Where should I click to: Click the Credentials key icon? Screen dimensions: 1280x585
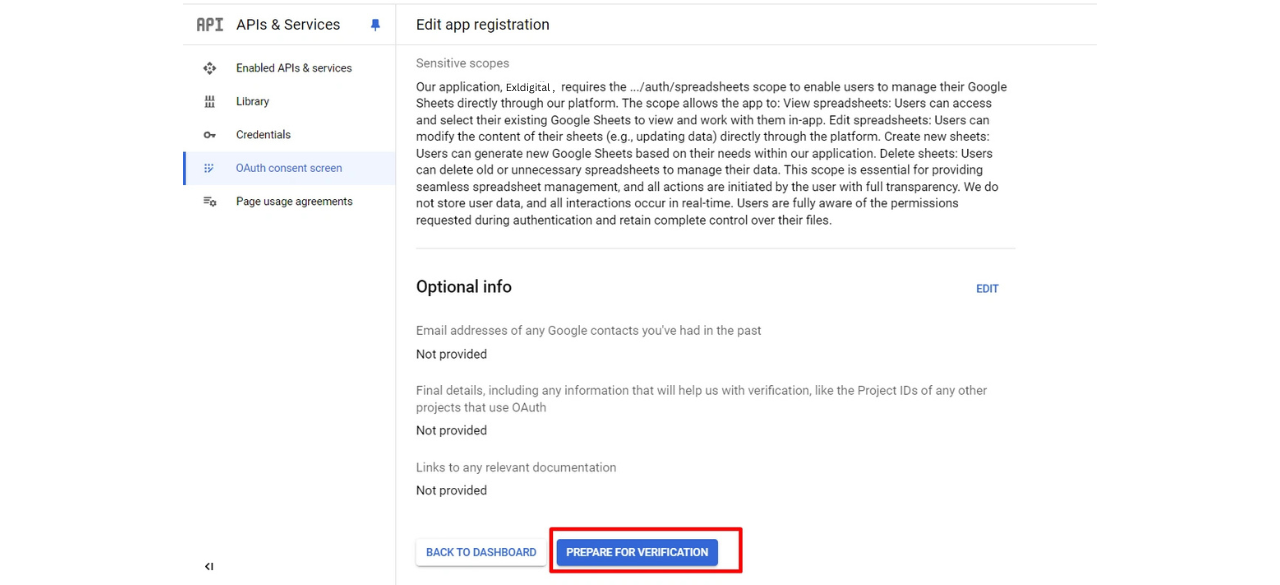[210, 135]
